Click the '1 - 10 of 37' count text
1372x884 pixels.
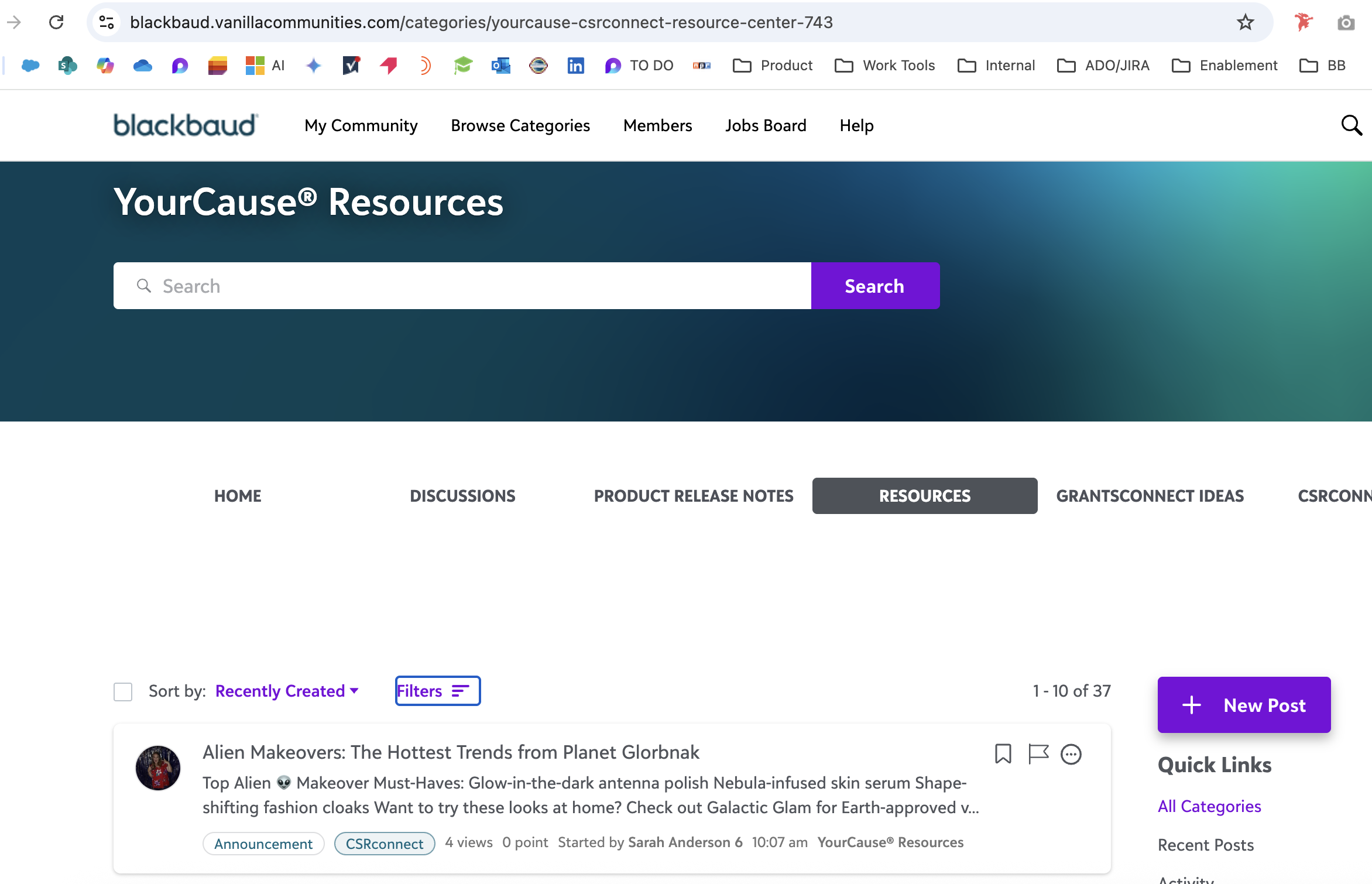point(1072,691)
